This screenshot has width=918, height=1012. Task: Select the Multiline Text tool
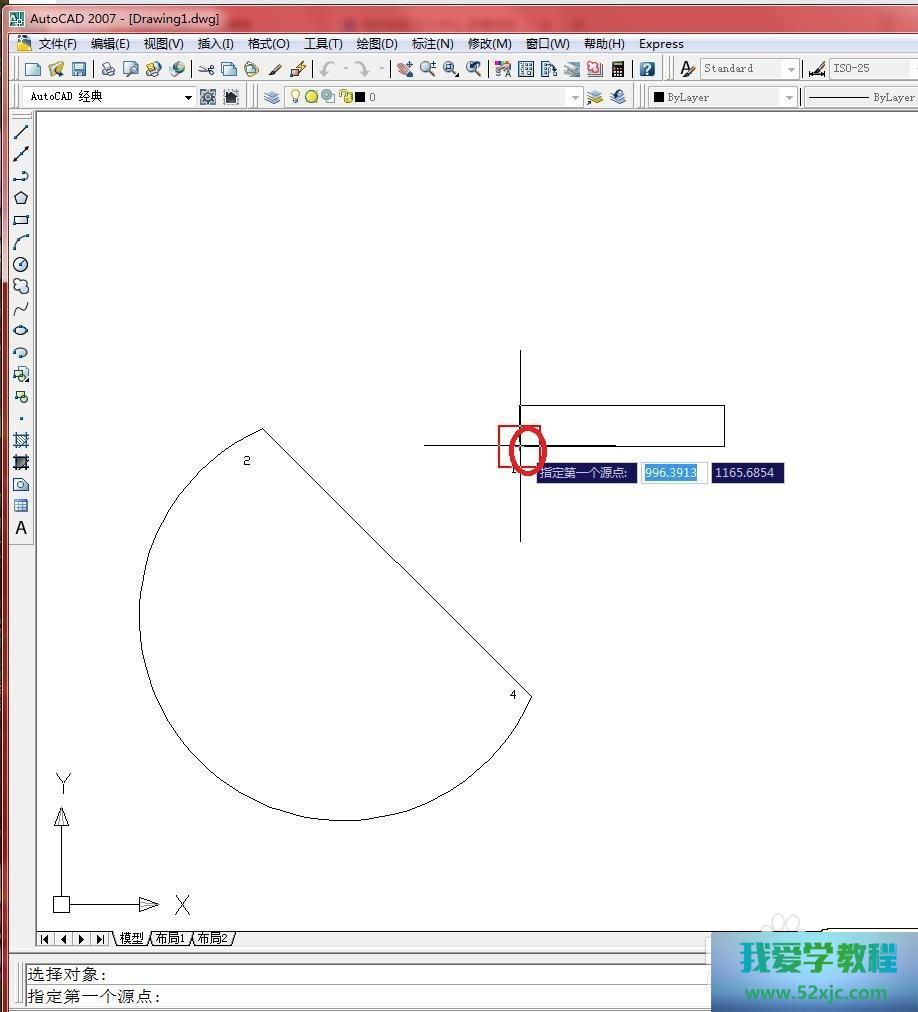point(21,528)
